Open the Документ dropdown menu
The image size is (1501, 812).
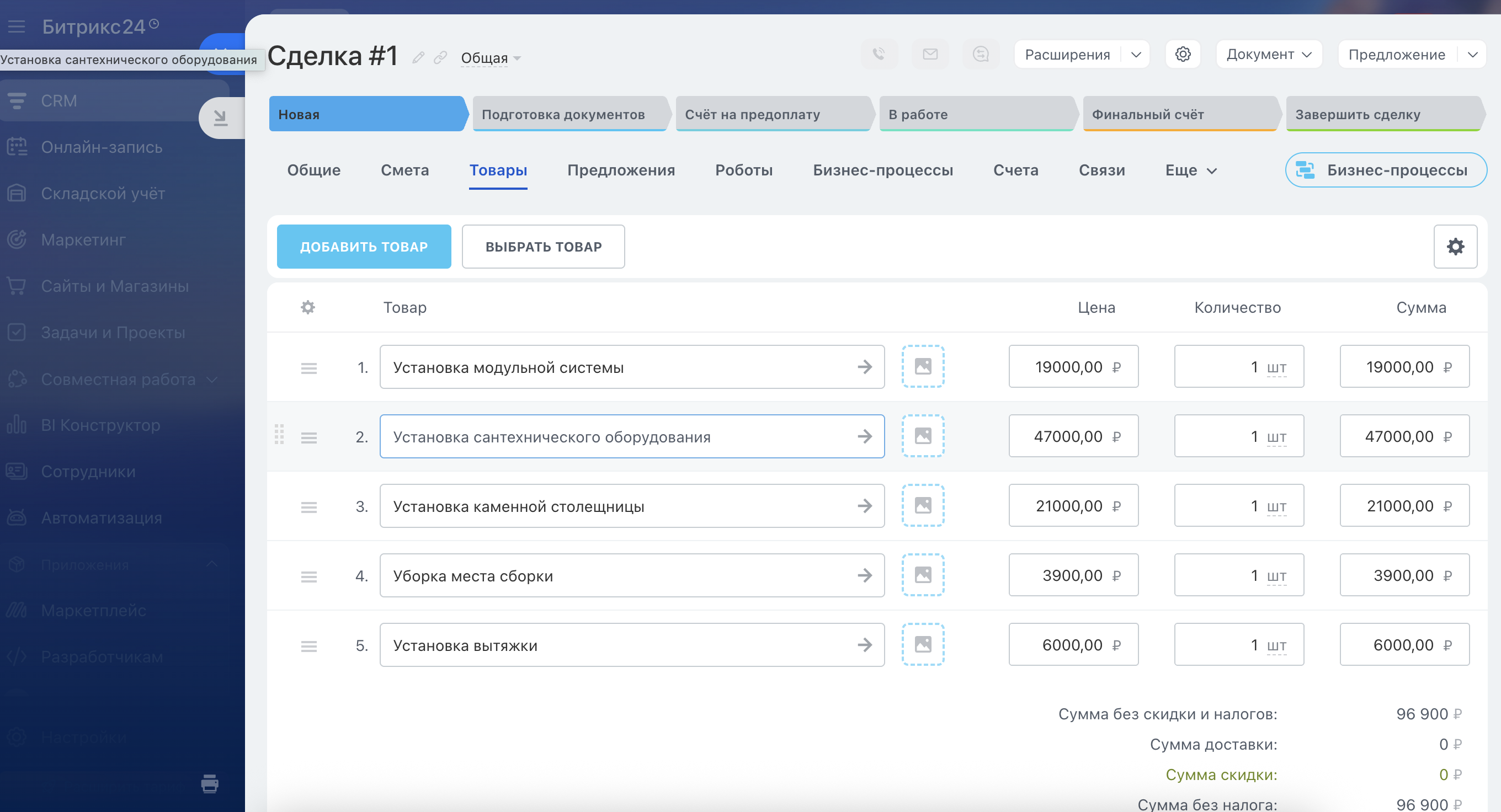point(1269,54)
